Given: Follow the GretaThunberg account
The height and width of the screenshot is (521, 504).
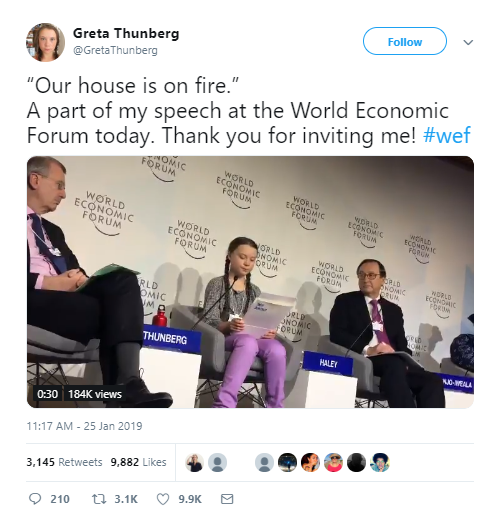Looking at the screenshot, I should (405, 41).
